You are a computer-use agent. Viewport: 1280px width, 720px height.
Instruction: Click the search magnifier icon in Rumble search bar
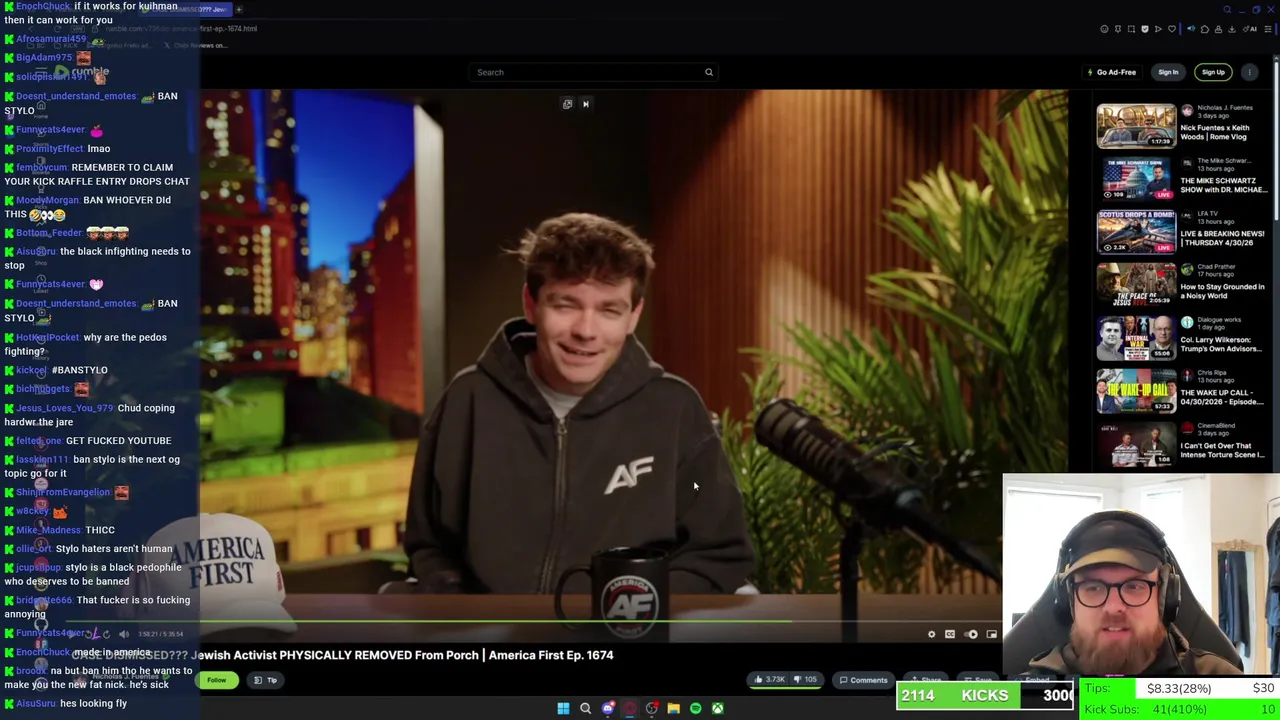point(709,72)
